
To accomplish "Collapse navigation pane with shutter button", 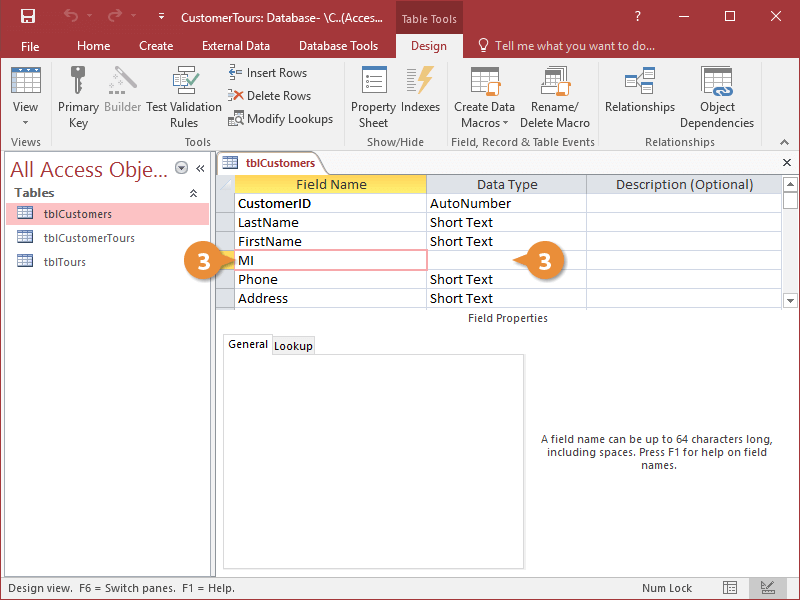I will [201, 168].
